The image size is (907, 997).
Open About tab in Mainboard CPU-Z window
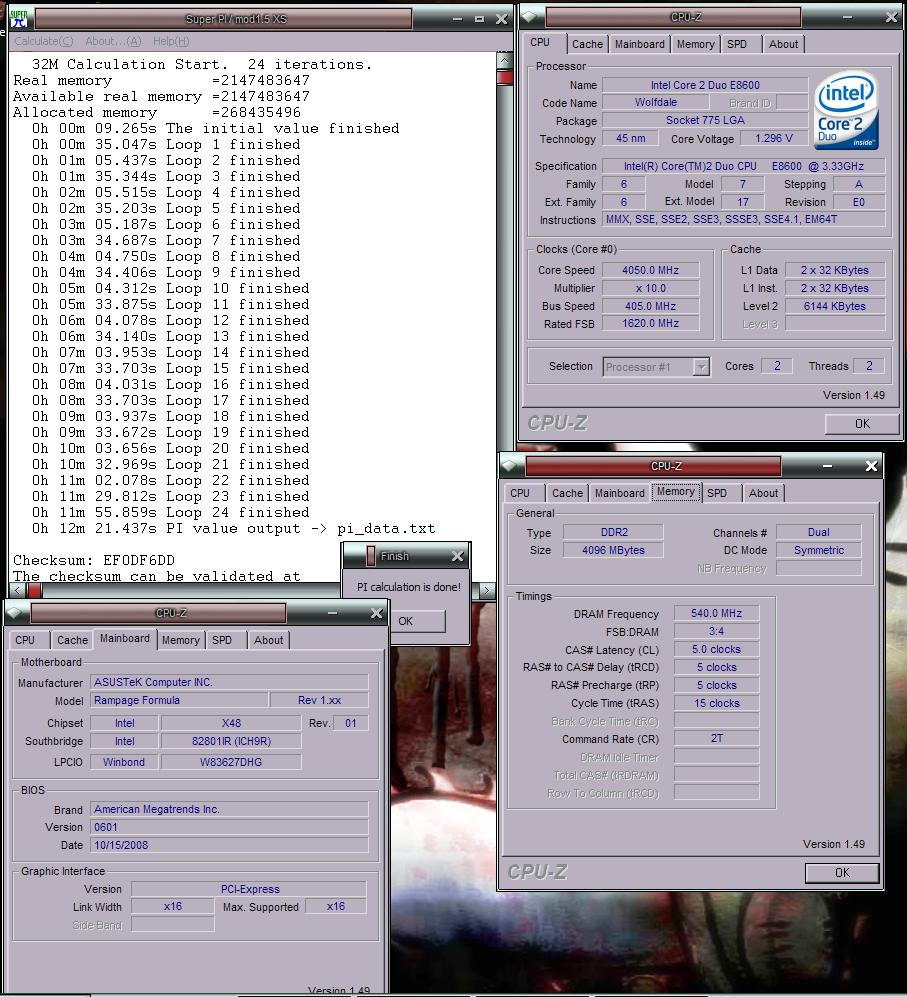pos(268,640)
